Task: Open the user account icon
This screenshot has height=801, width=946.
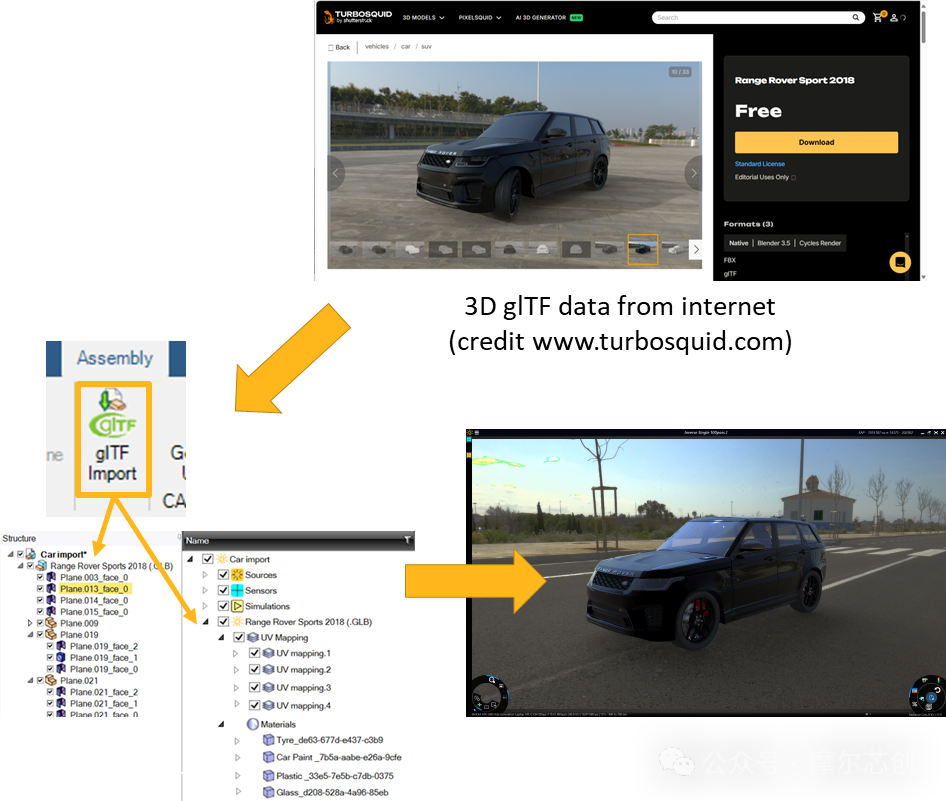Action: pyautogui.click(x=894, y=17)
